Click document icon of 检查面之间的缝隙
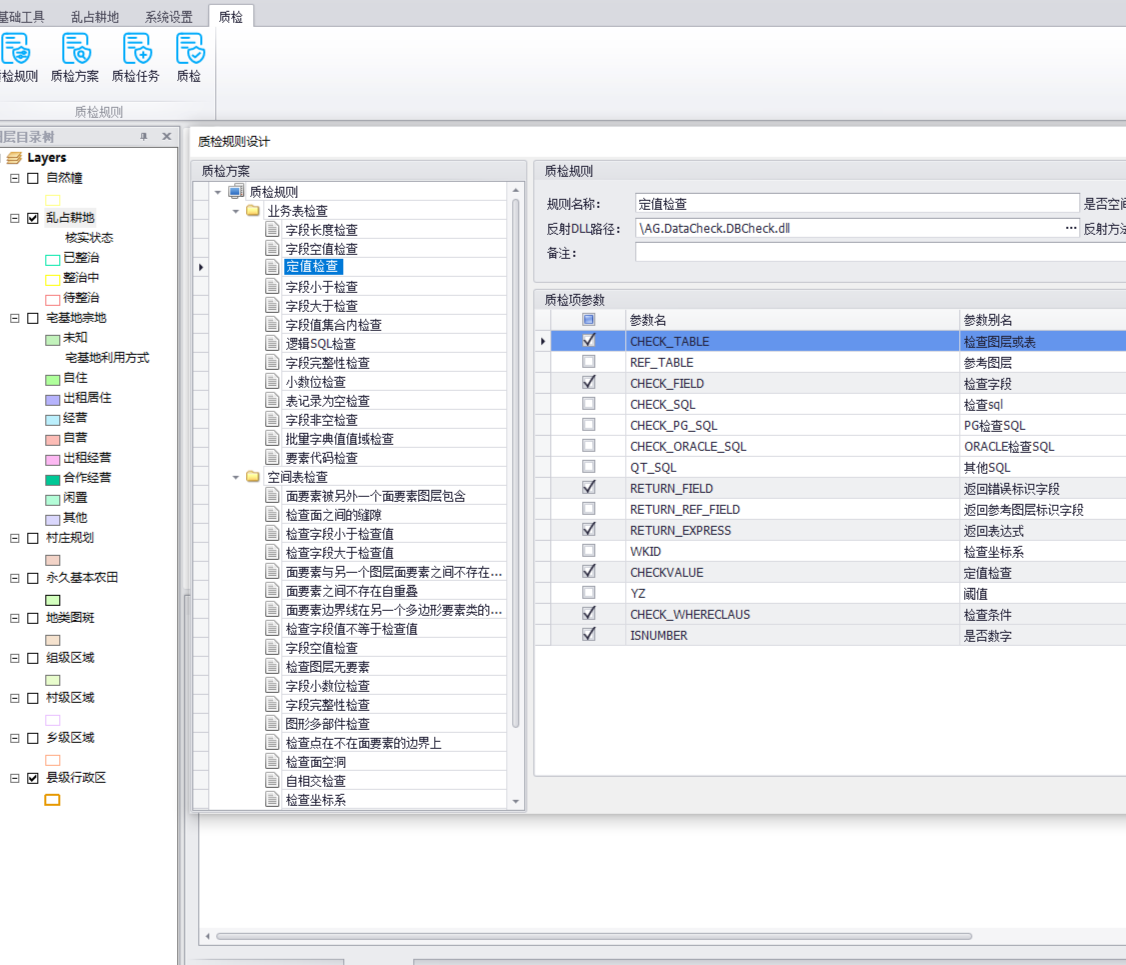1126x965 pixels. coord(272,514)
